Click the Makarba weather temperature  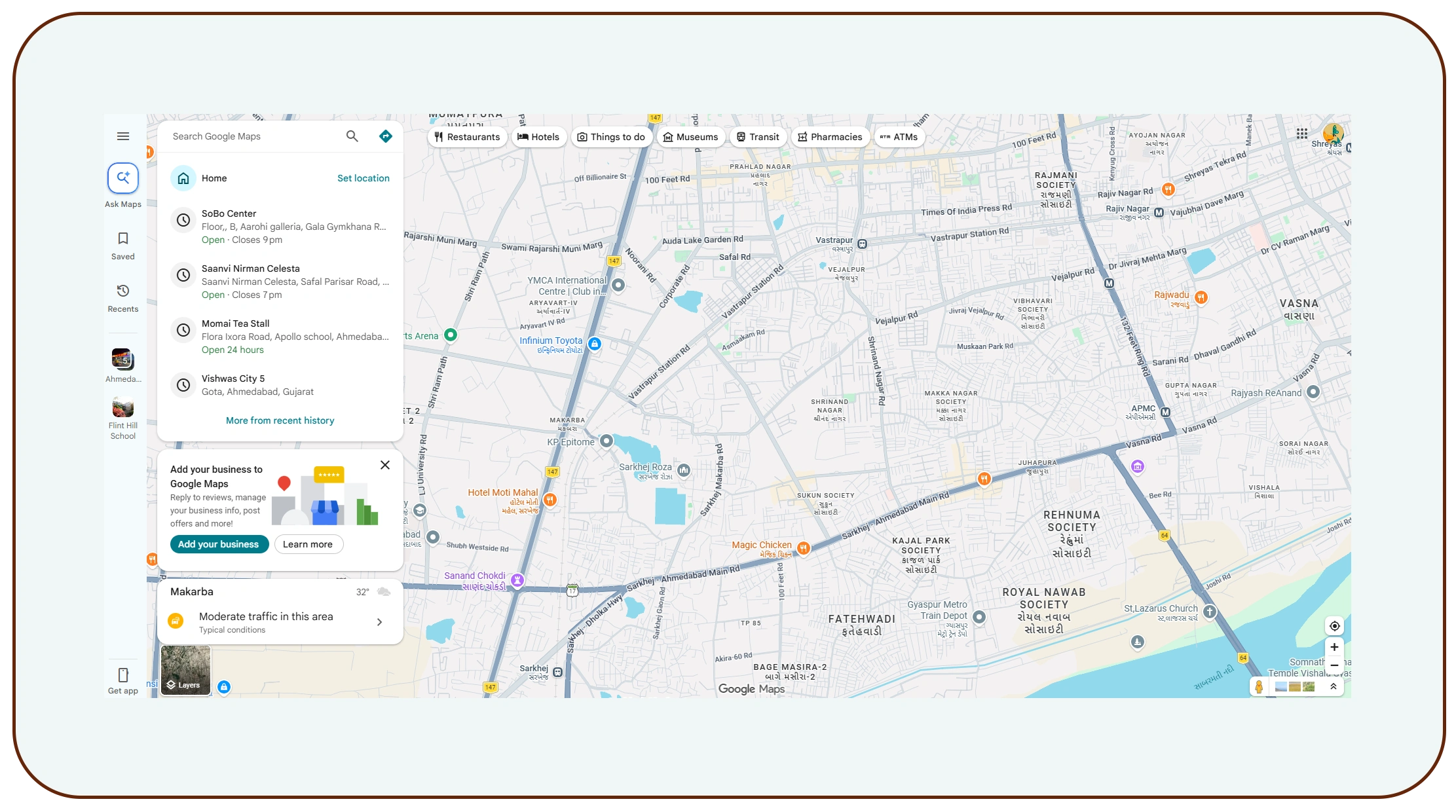363,592
